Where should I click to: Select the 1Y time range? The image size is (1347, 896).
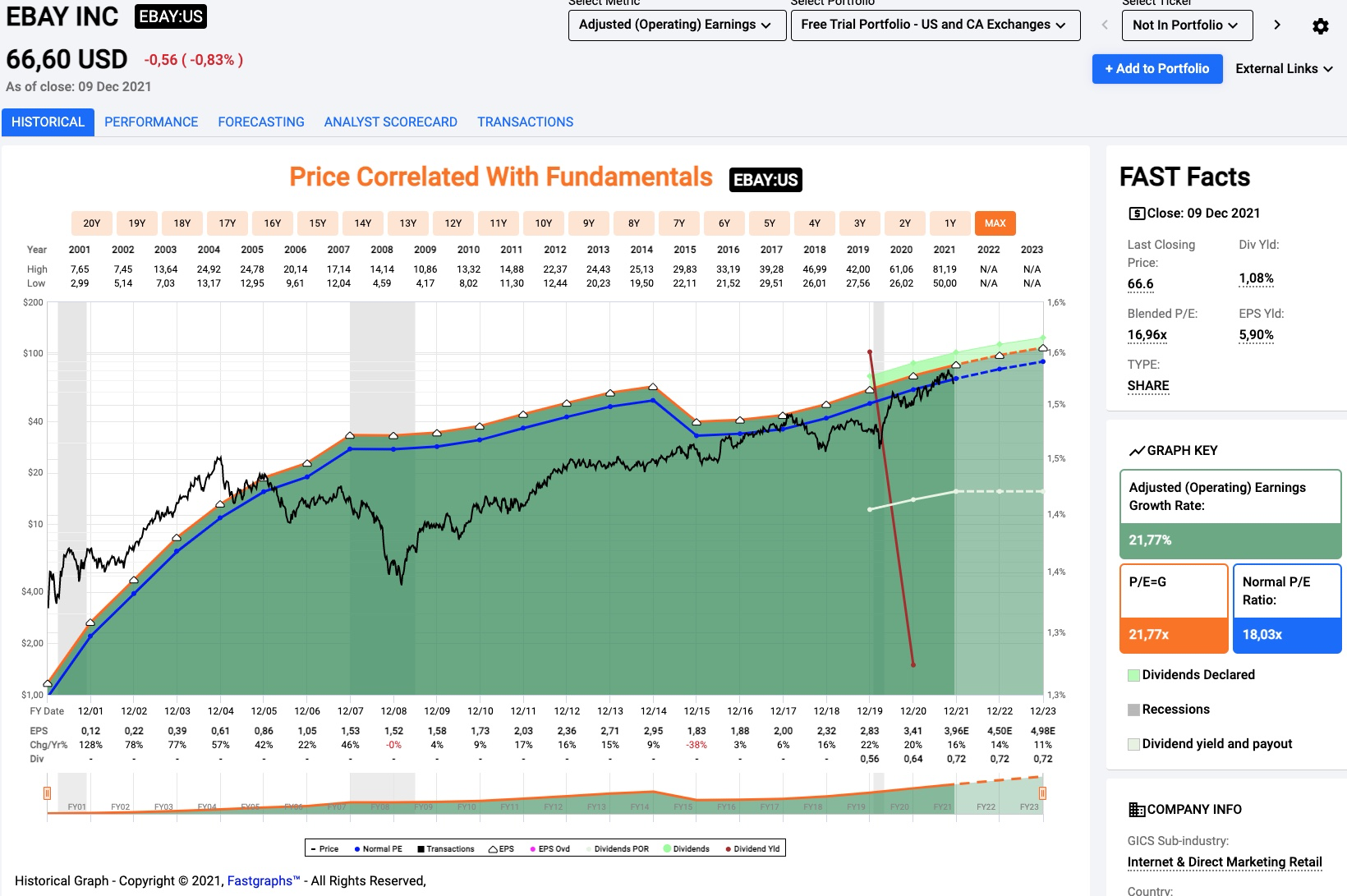point(950,223)
